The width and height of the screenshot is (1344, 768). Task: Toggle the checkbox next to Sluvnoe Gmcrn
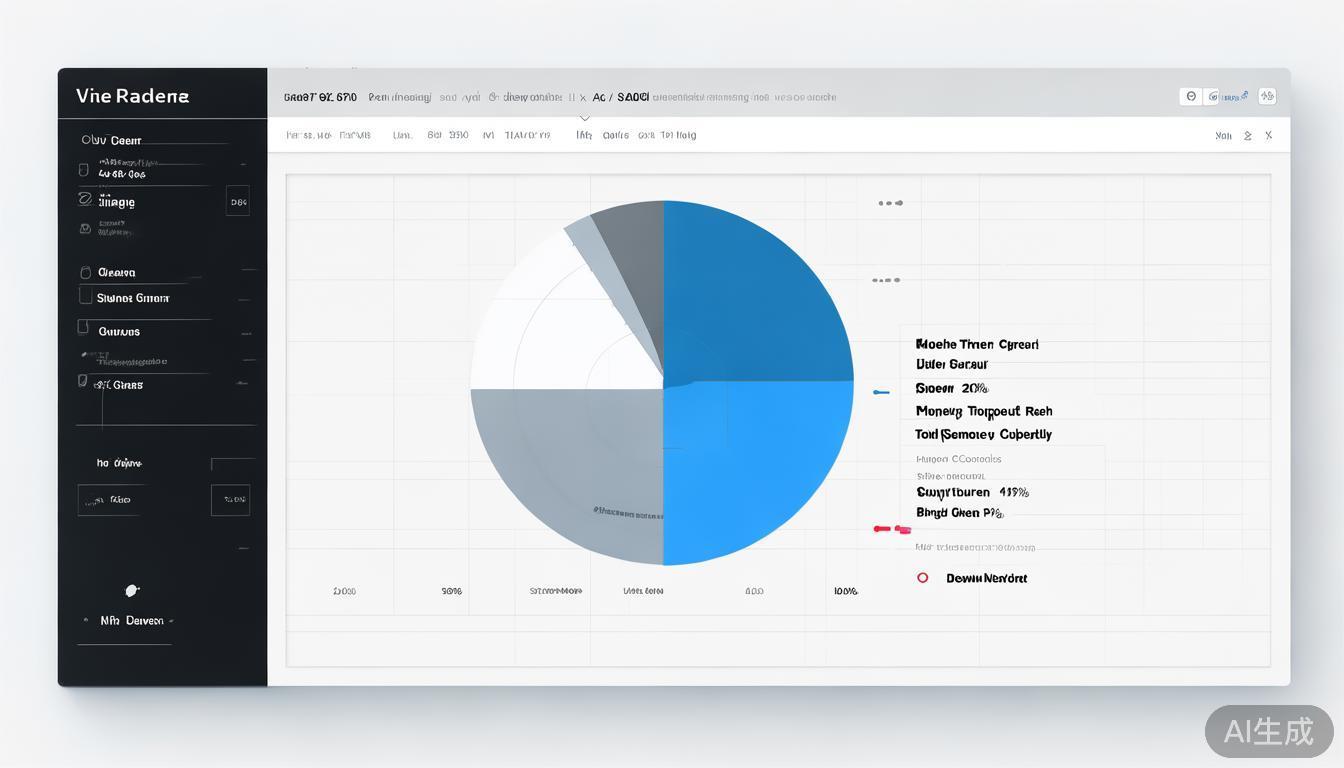point(85,297)
